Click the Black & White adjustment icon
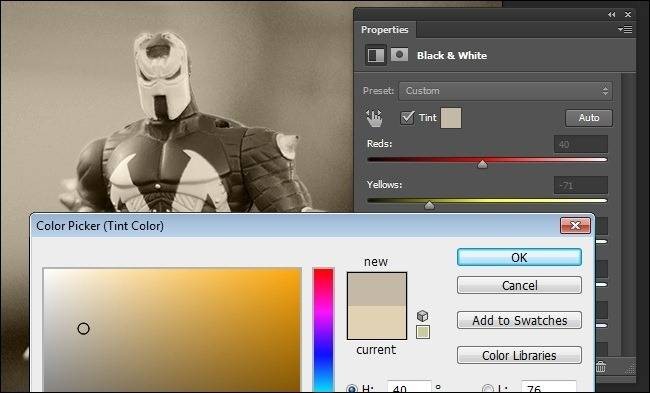 coord(376,55)
